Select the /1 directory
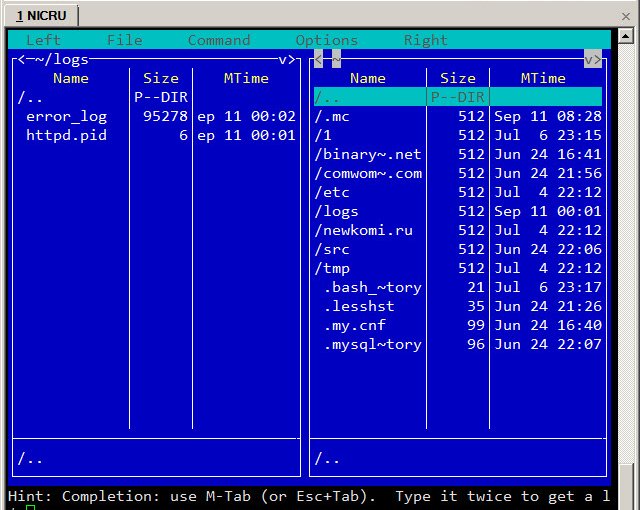Viewport: 640px width, 510px height. [x=322, y=135]
